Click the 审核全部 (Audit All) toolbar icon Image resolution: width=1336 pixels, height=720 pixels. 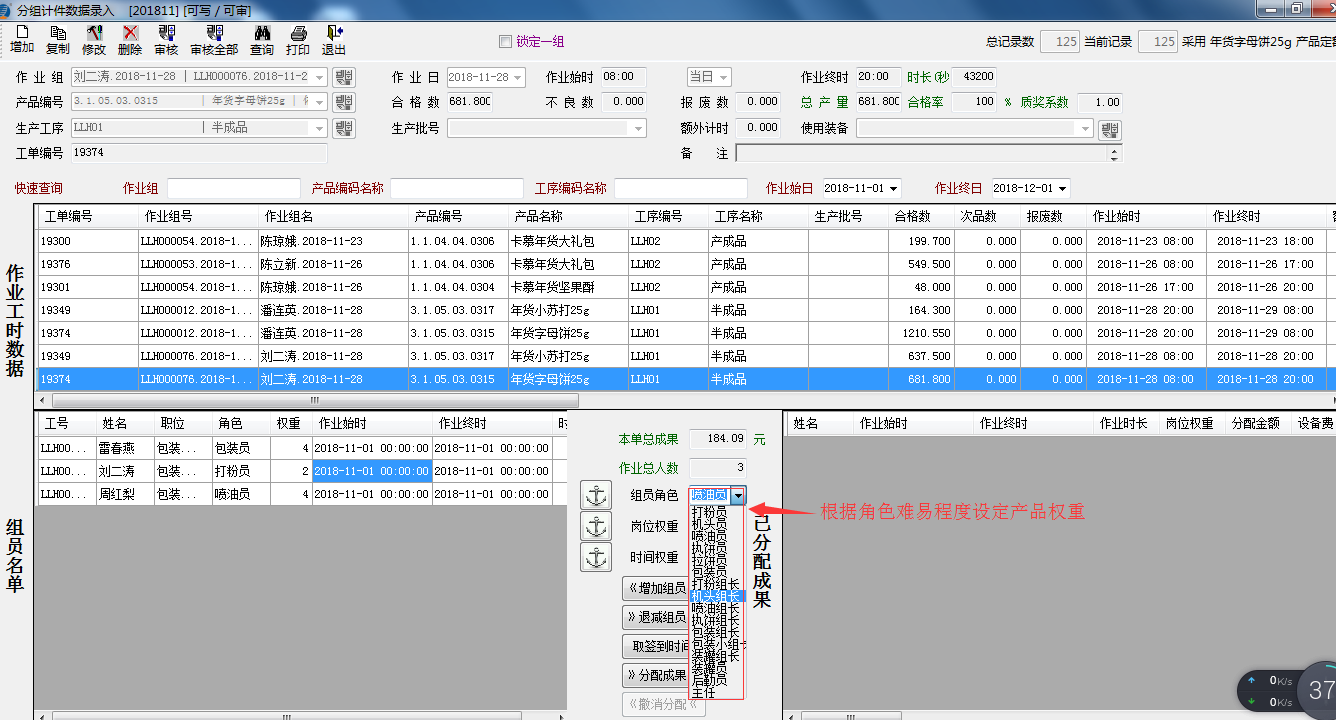coord(214,40)
